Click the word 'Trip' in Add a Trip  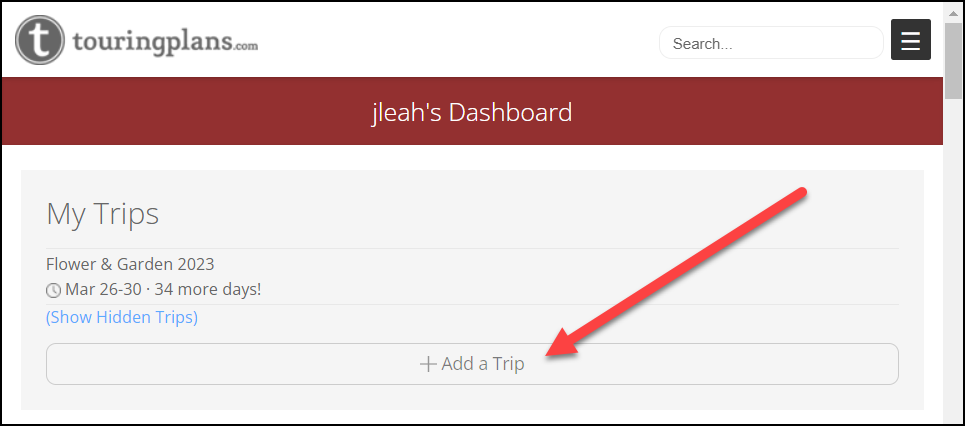pos(508,364)
